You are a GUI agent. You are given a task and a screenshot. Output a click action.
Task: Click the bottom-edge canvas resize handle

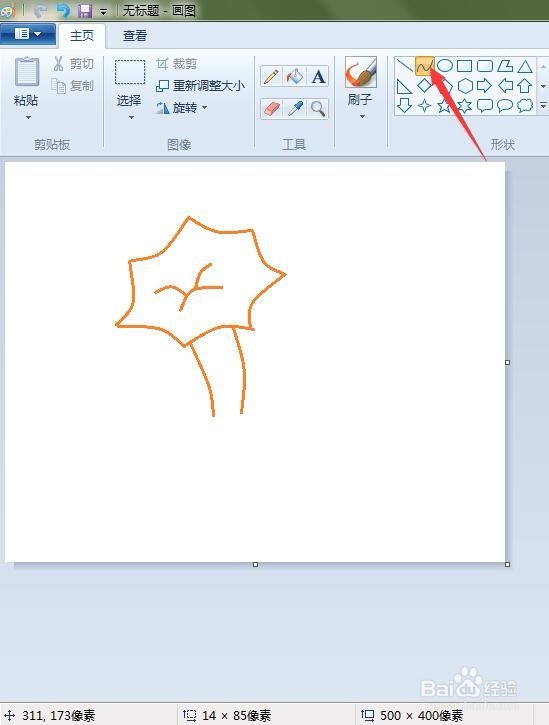pos(255,565)
